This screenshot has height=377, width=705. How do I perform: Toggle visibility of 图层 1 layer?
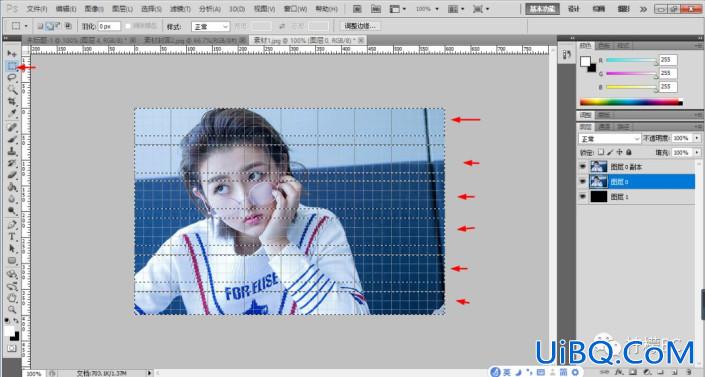pos(583,197)
